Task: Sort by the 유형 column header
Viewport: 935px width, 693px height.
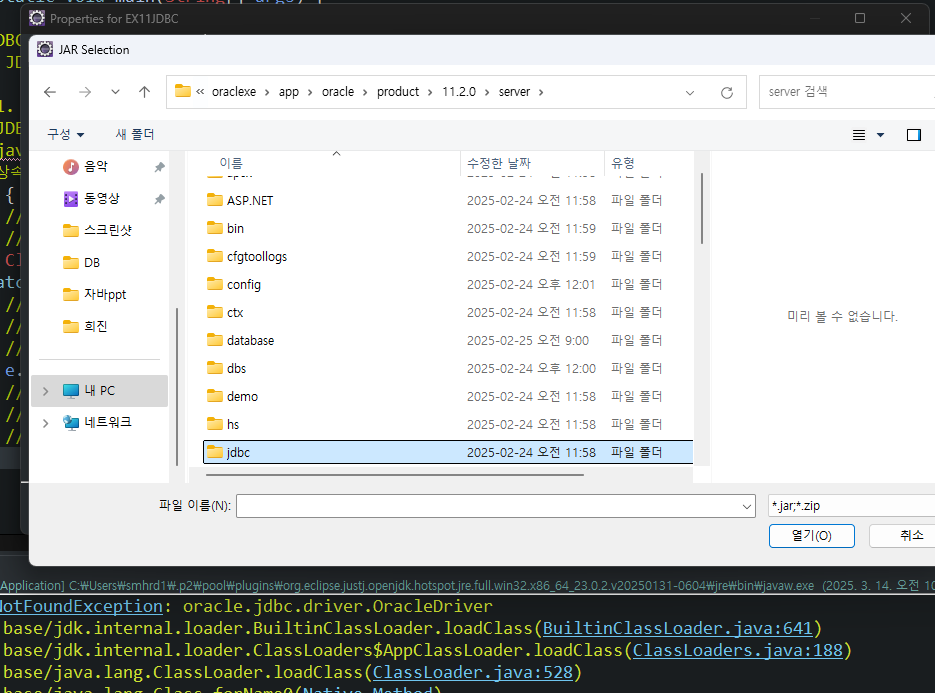Action: tap(623, 163)
